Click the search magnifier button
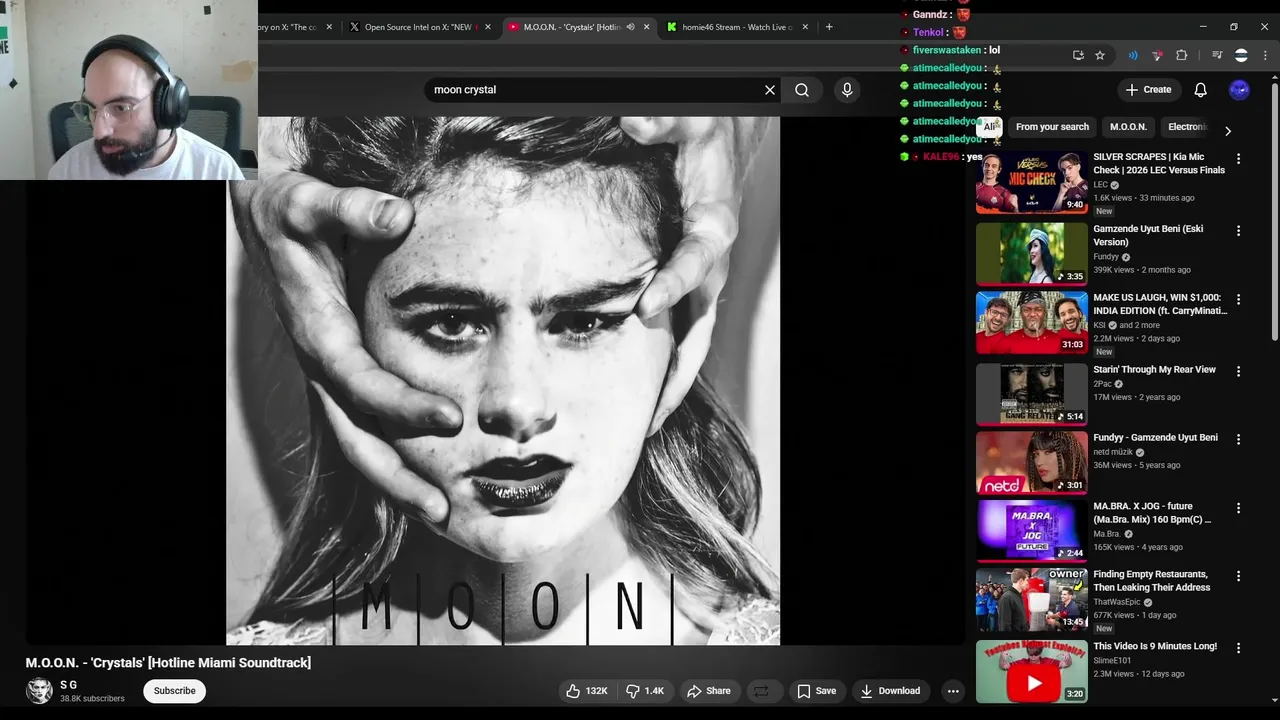Image resolution: width=1280 pixels, height=720 pixels. pyautogui.click(x=802, y=90)
